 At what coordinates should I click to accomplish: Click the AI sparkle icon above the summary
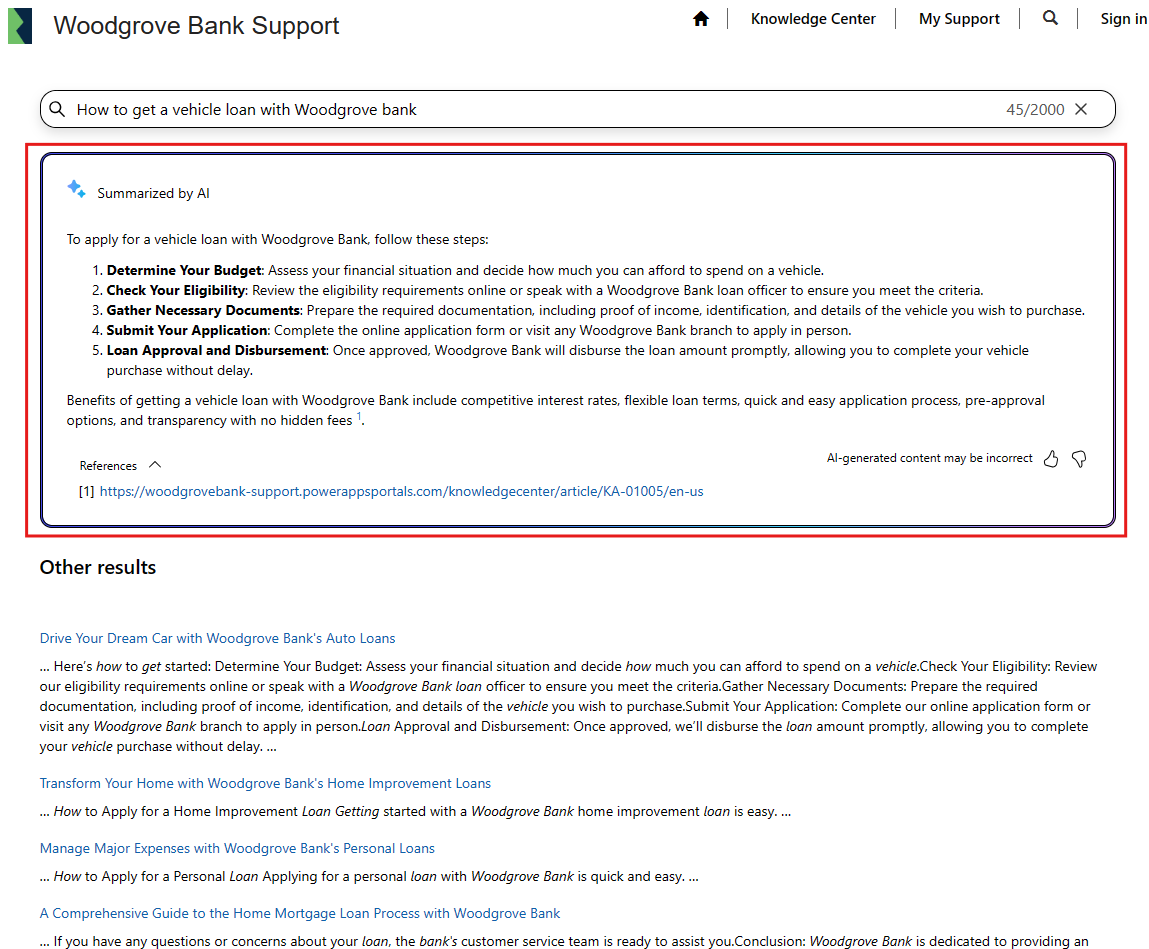pos(76,188)
